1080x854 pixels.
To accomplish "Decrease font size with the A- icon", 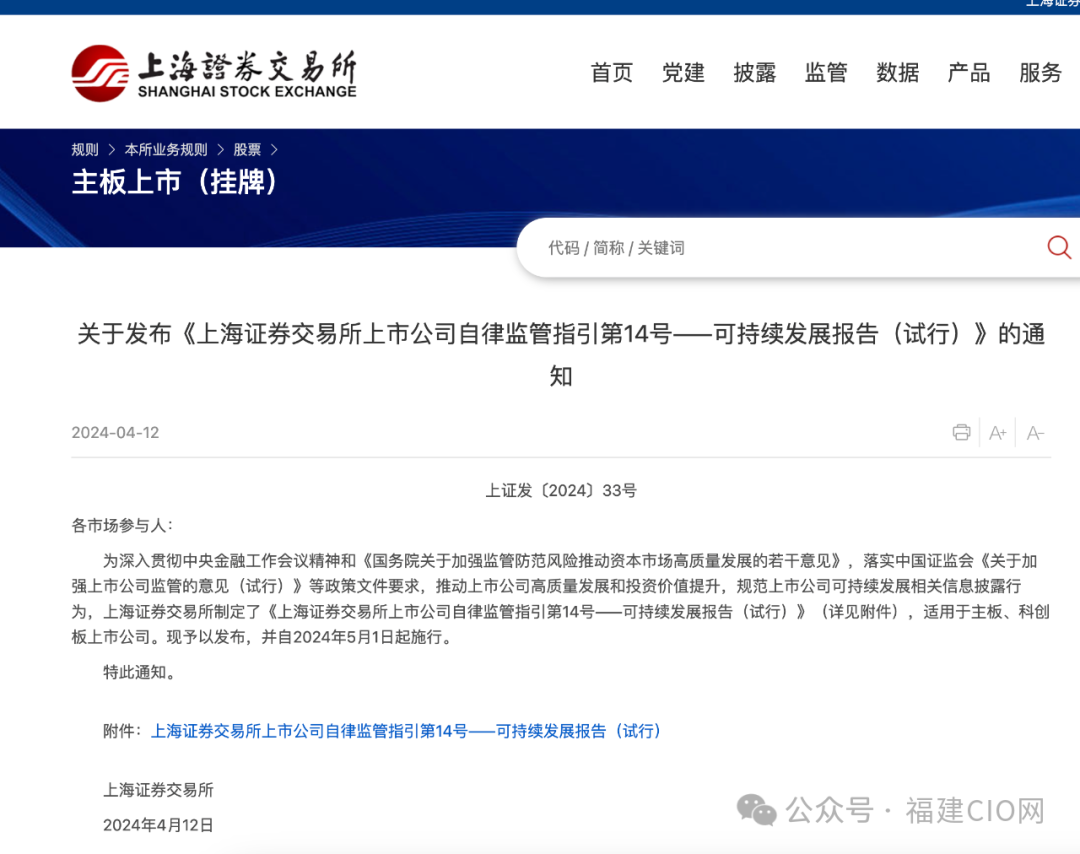I will (x=1035, y=433).
